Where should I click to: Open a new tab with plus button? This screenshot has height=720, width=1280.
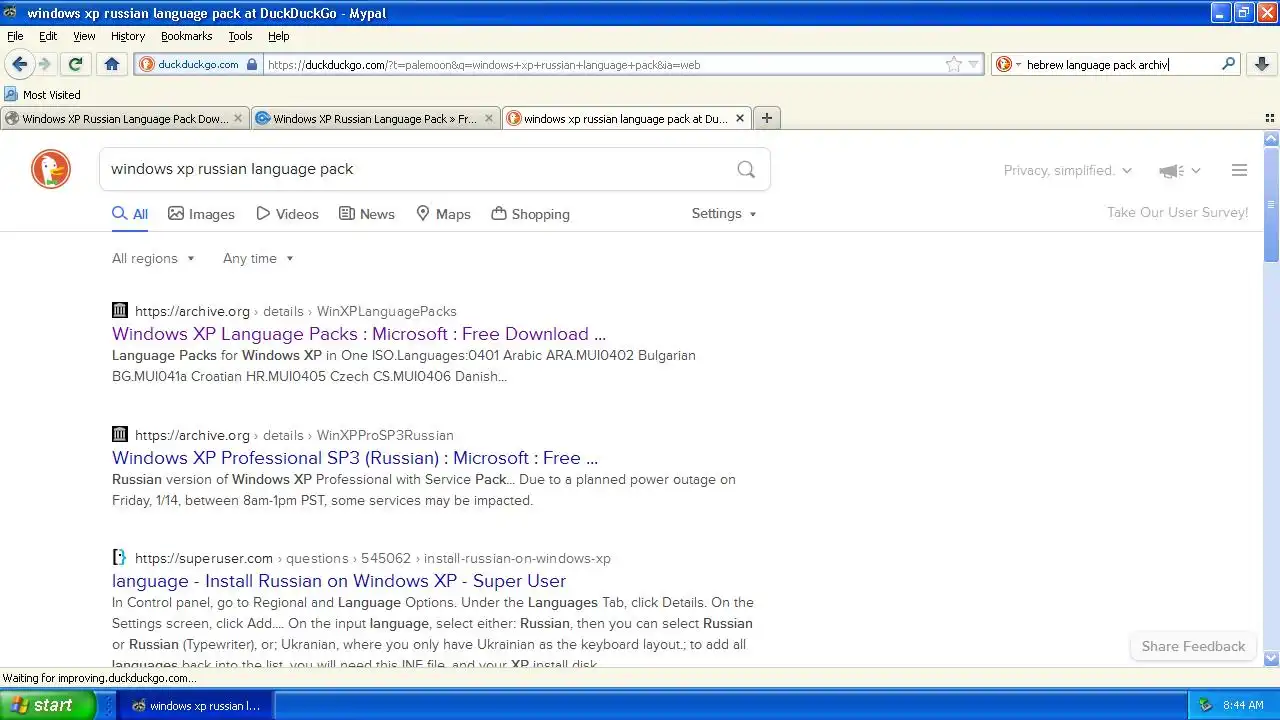click(767, 118)
